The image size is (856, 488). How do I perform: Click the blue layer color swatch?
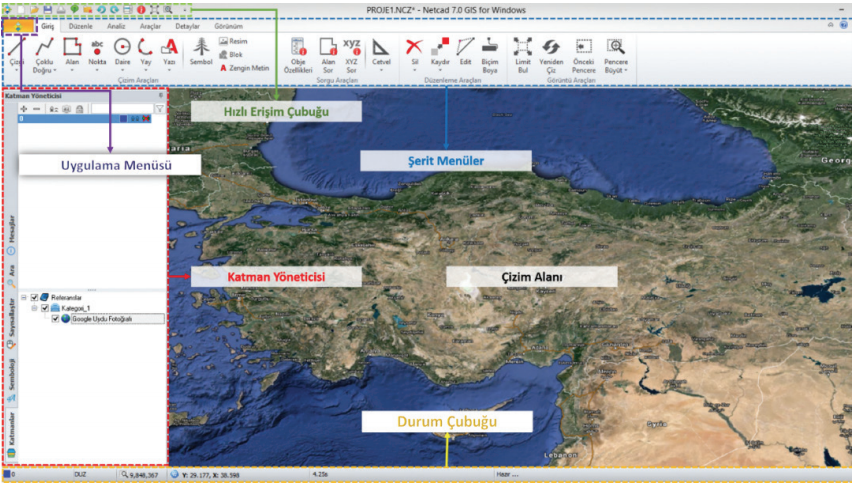pyautogui.click(x=122, y=118)
